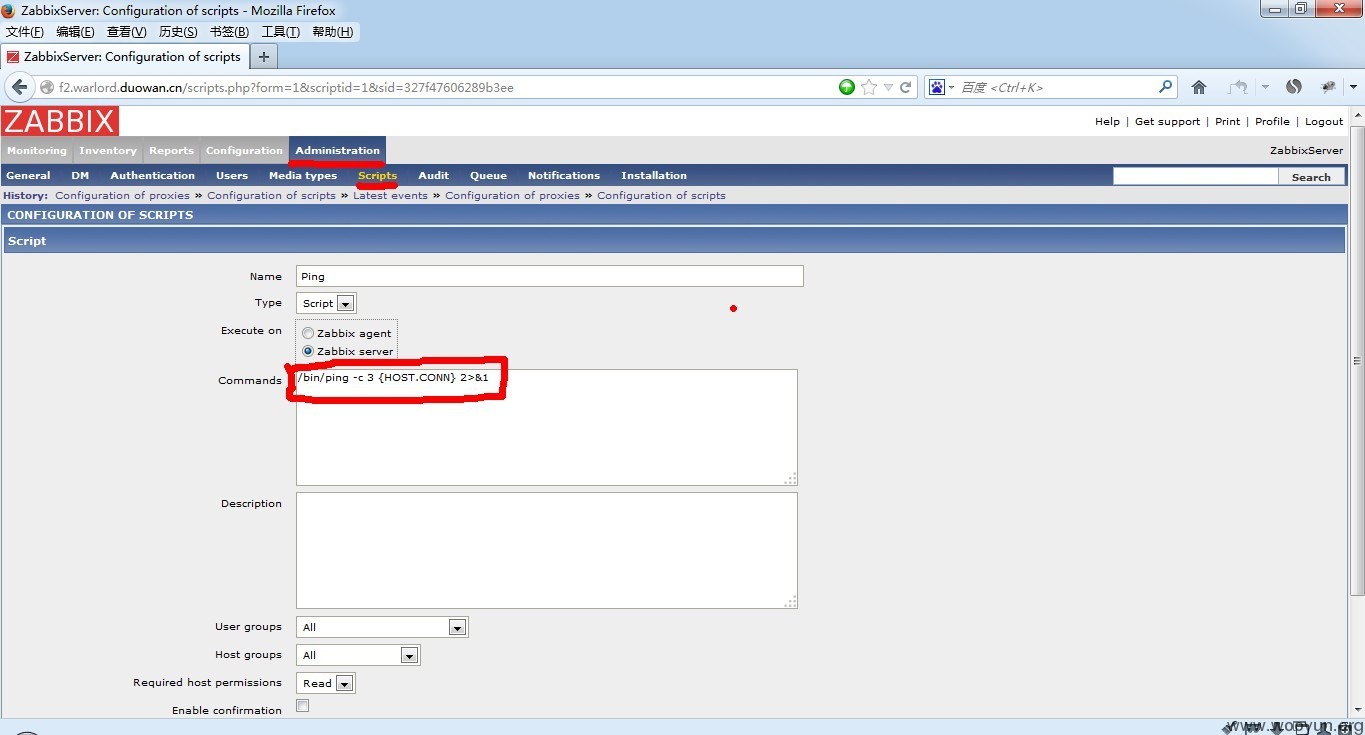Open the Firefox home page icon
The height and width of the screenshot is (735, 1365).
(x=1199, y=87)
